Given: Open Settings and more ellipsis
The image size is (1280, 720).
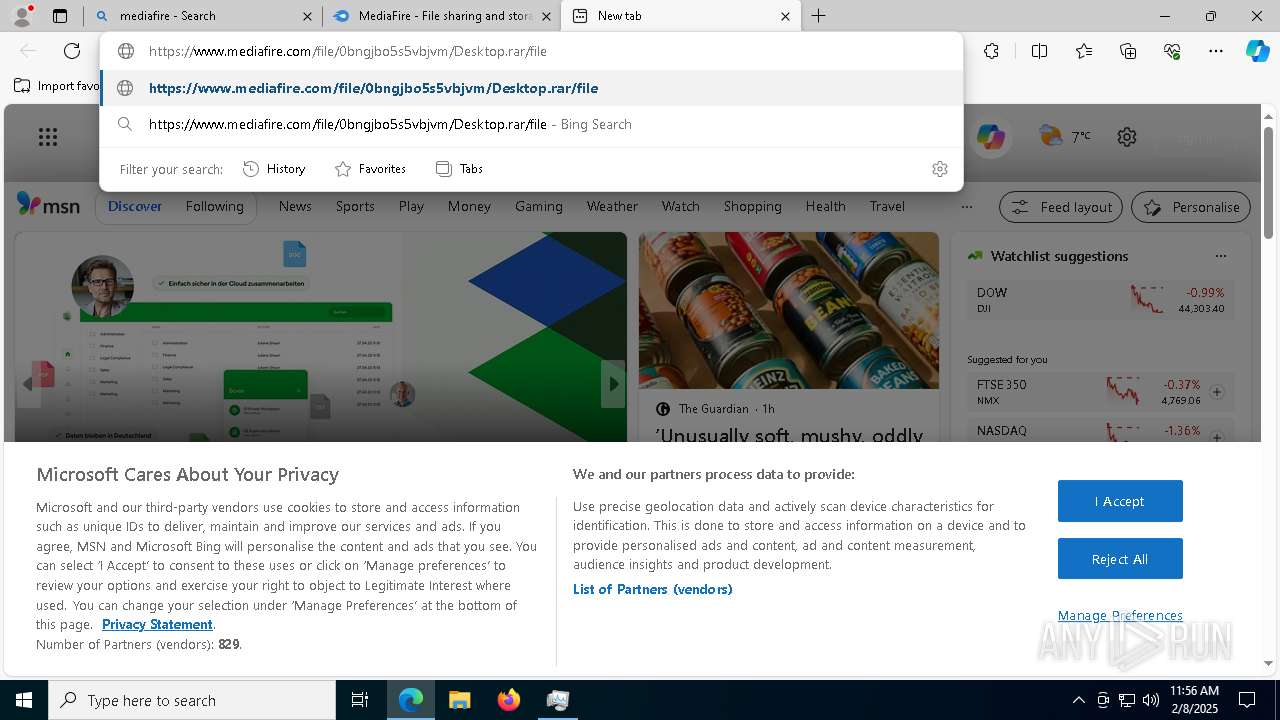Looking at the screenshot, I should [x=1216, y=51].
